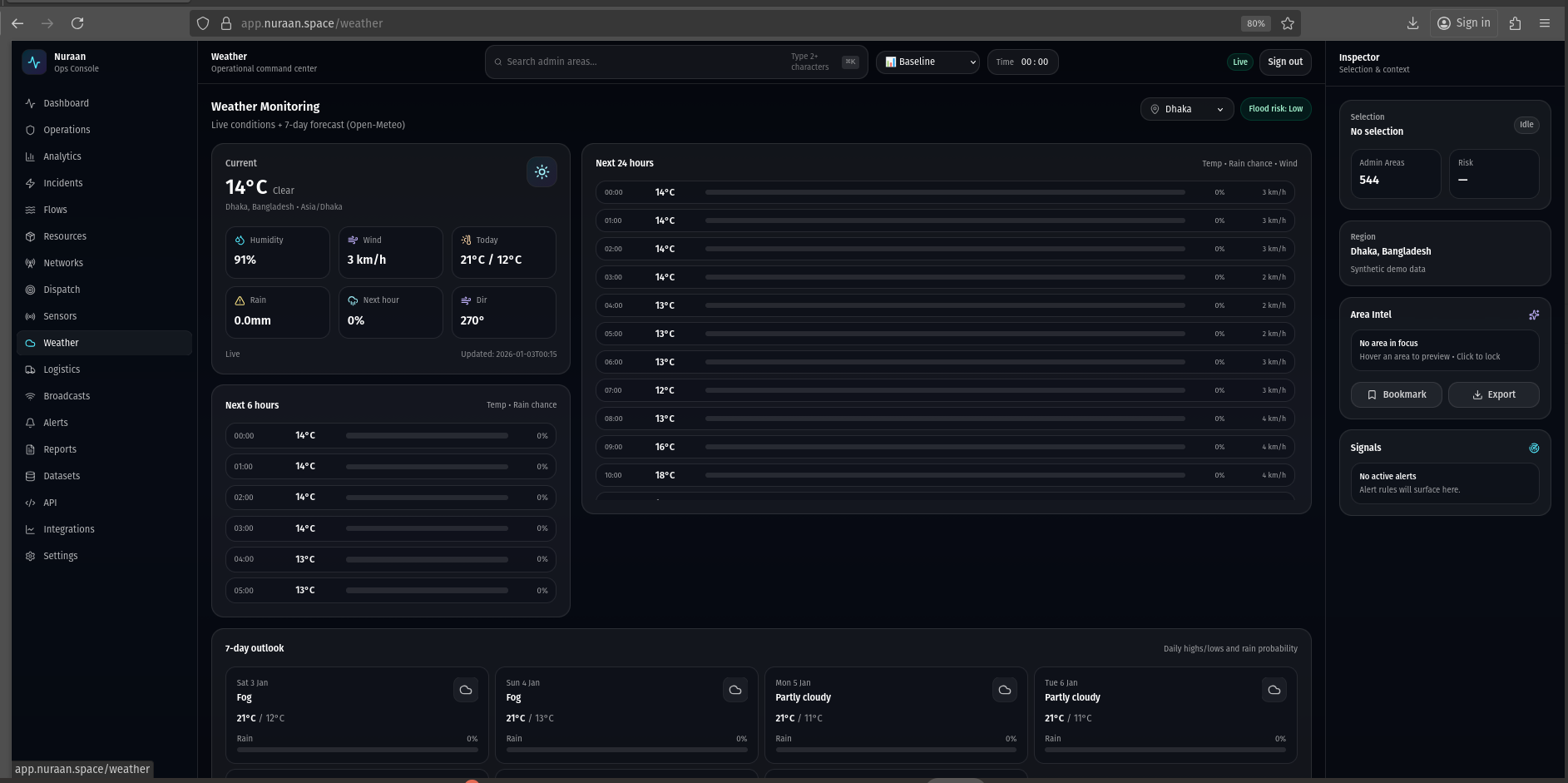Viewport: 1568px width, 783px height.
Task: Go to Sensors in the sidebar
Action: [60, 316]
